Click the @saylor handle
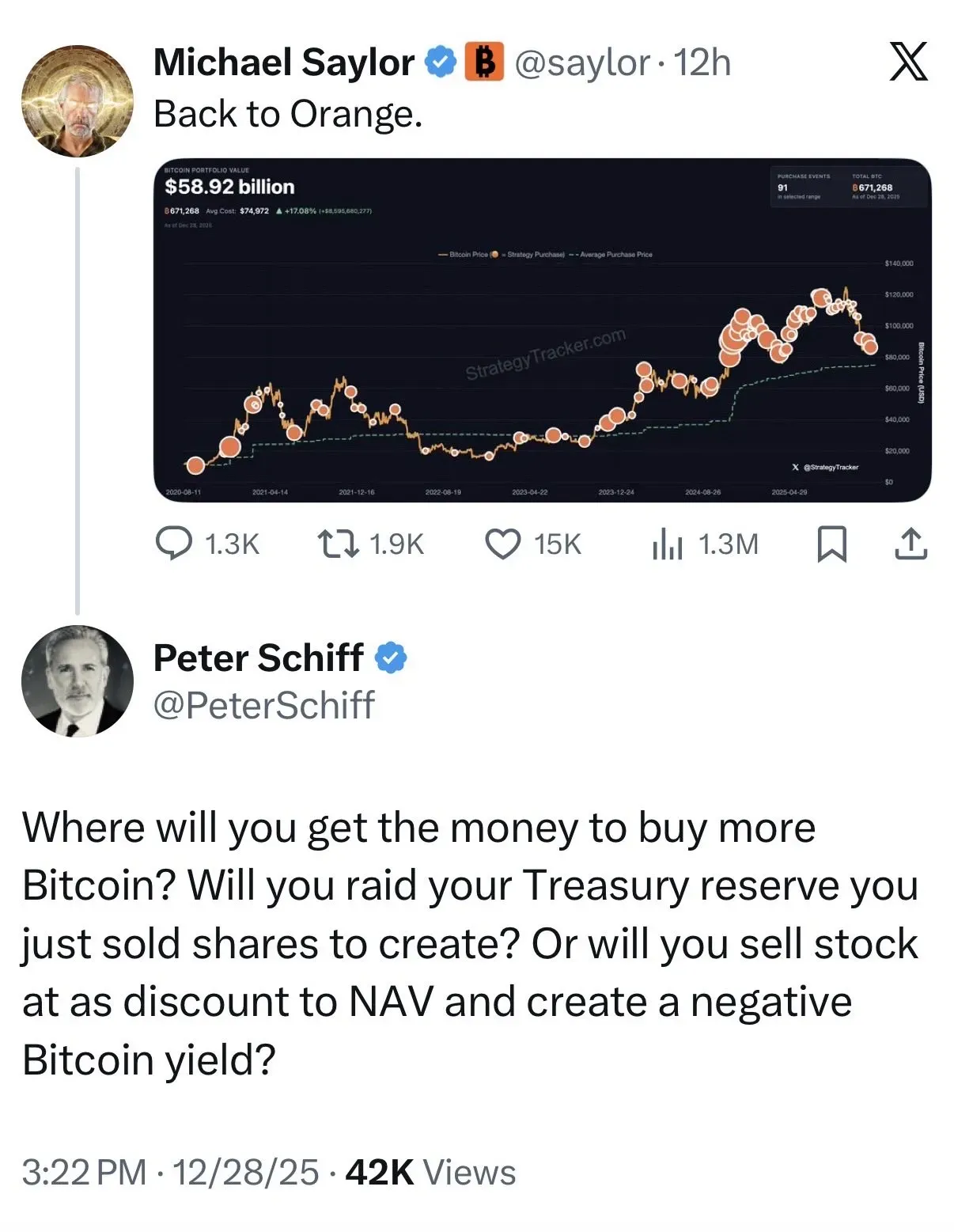Viewport: 954px width, 1232px height. [582, 63]
